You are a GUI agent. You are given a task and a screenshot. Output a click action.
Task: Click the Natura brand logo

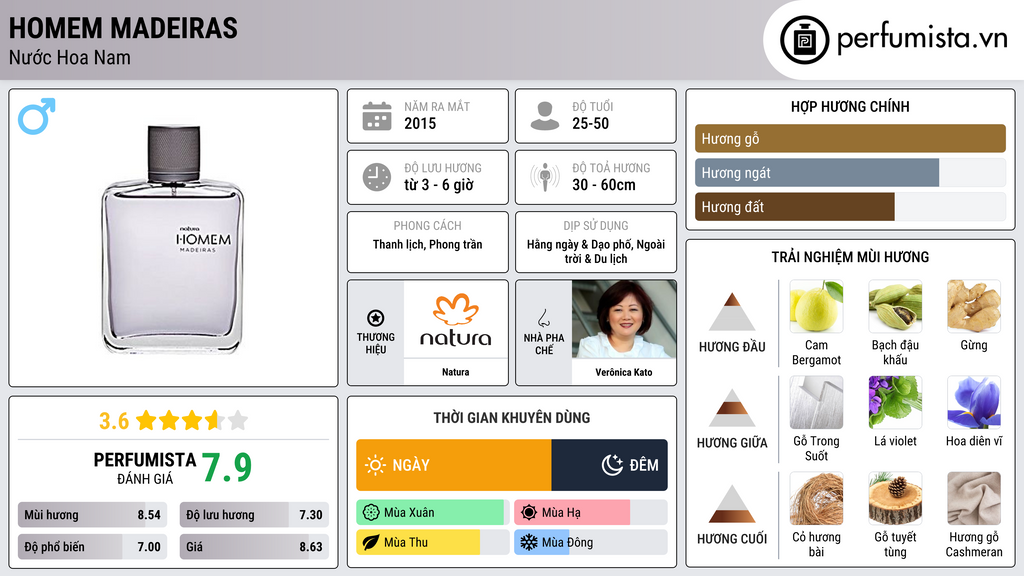456,320
